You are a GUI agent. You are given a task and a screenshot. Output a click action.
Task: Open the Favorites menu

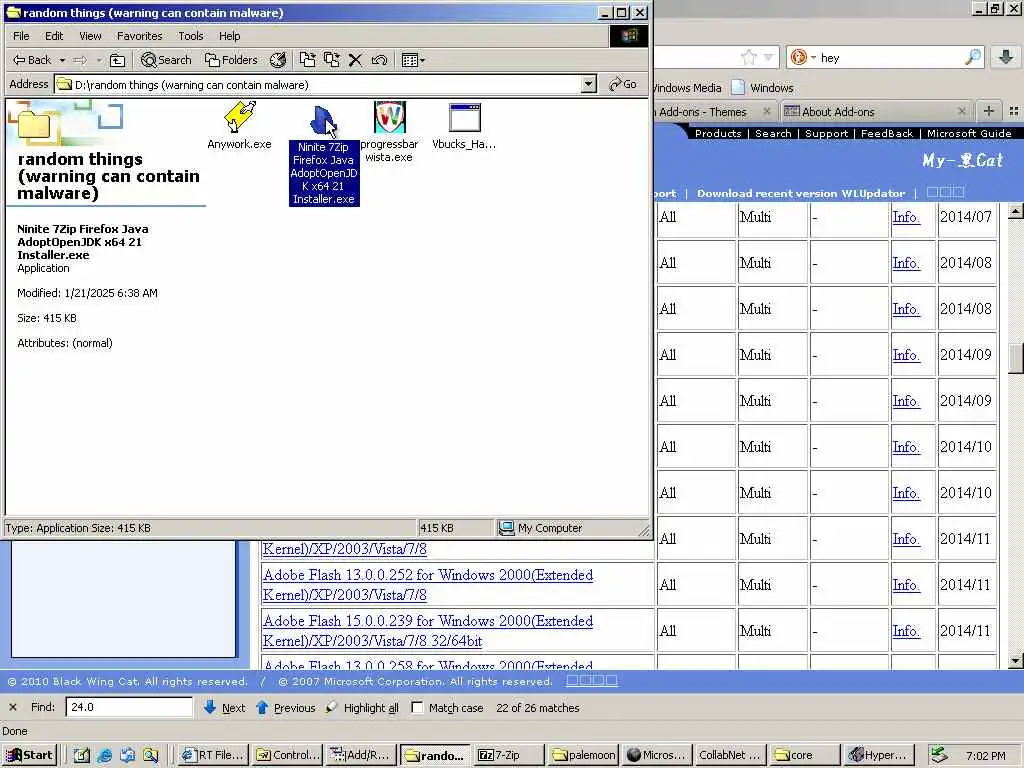(139, 36)
